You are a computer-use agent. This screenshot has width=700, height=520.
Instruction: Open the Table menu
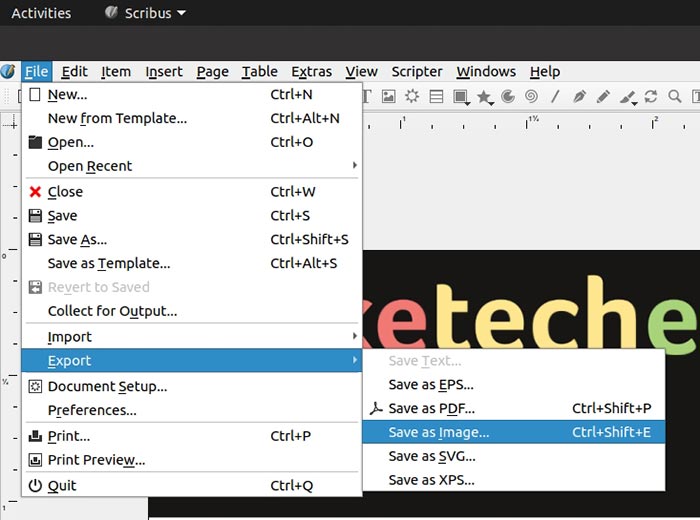coord(260,71)
